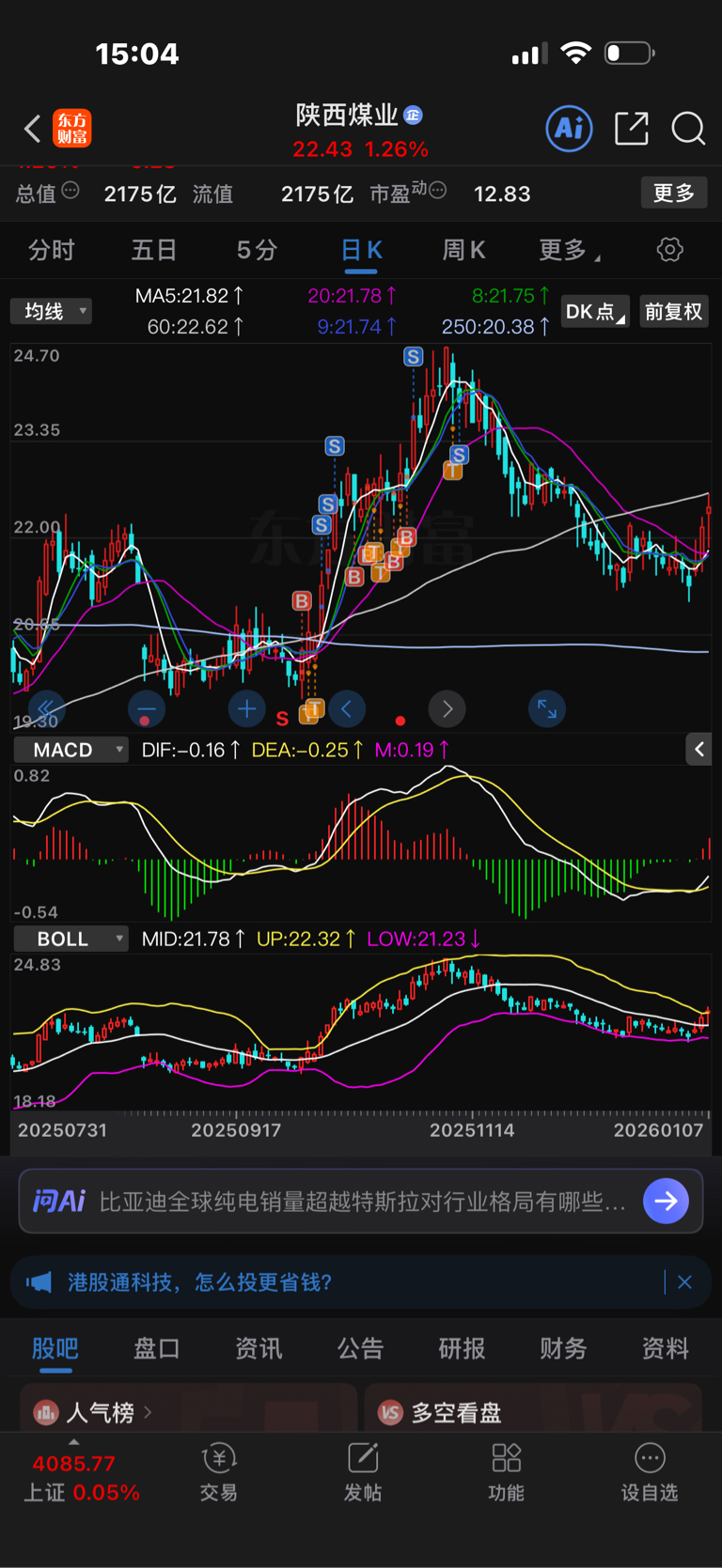722x1568 pixels.
Task: Tap the price 22.43 1.26% header
Action: [360, 149]
